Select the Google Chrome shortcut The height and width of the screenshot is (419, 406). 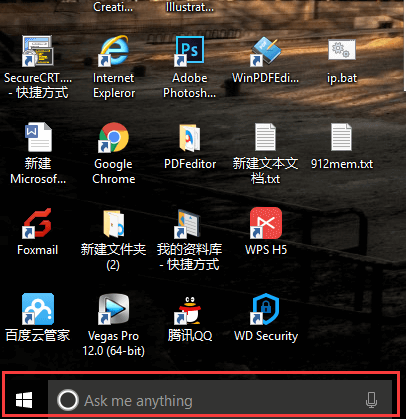(x=114, y=137)
